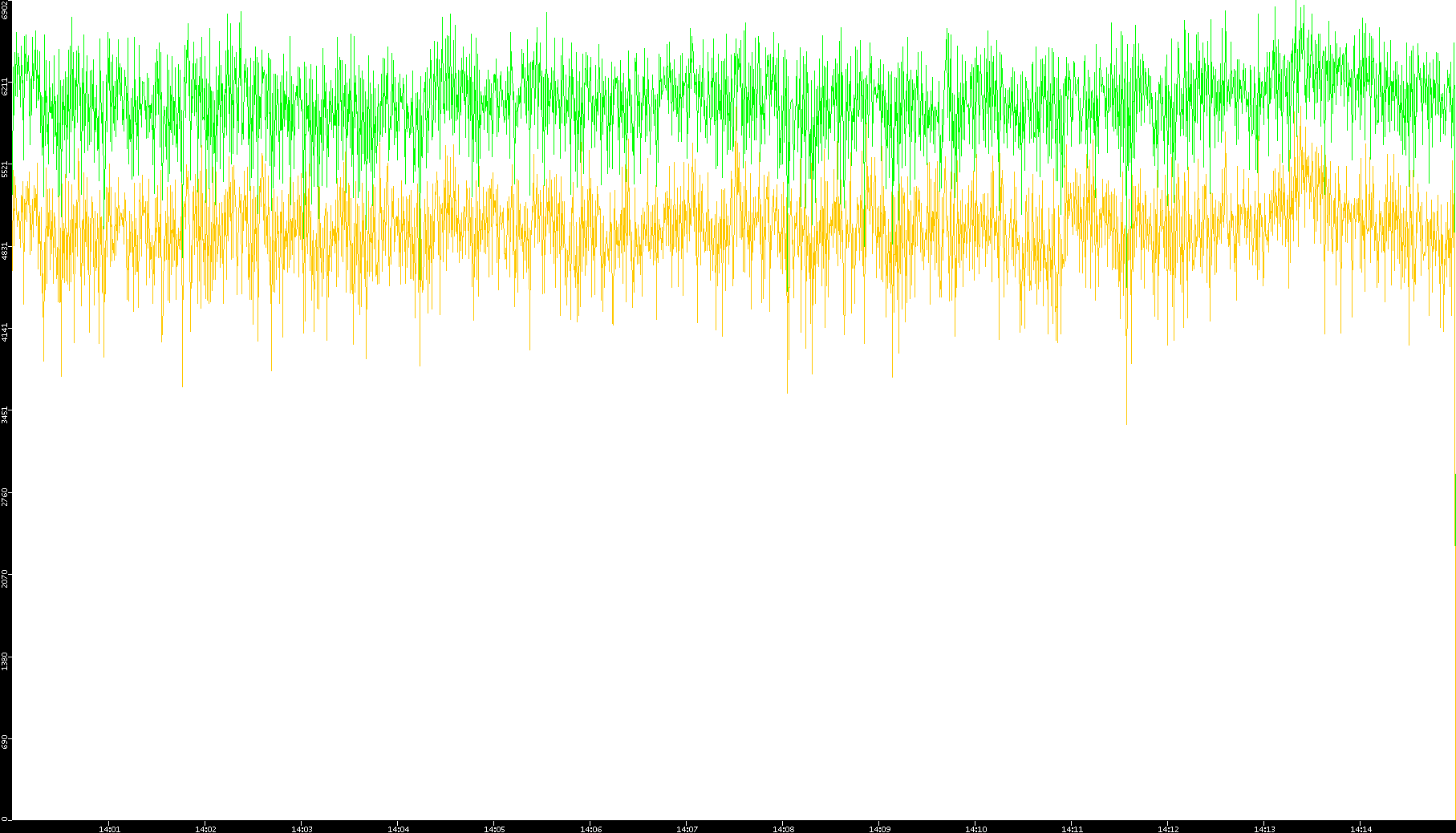
Task: Click the 14:07 time axis marker
Action: [687, 829]
